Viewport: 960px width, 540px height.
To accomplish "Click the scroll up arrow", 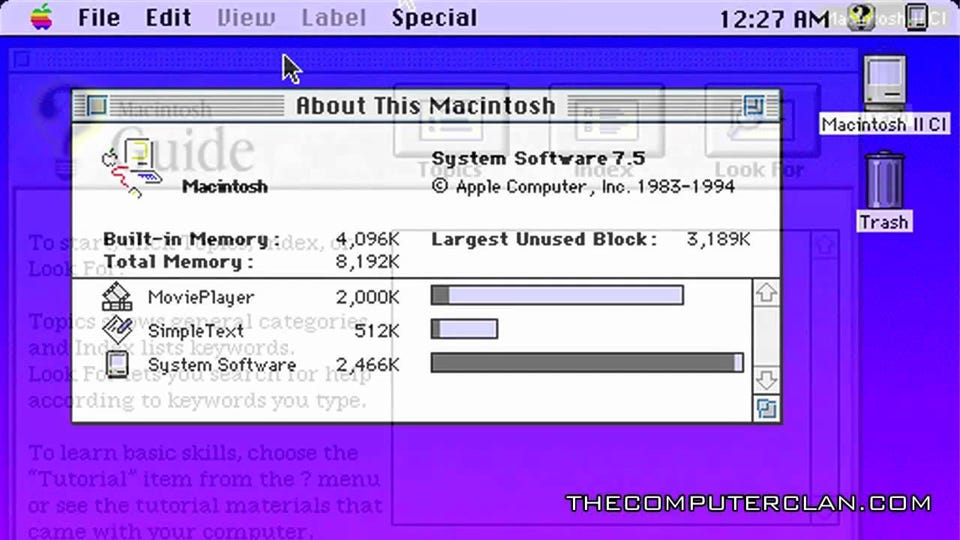I will (x=766, y=293).
